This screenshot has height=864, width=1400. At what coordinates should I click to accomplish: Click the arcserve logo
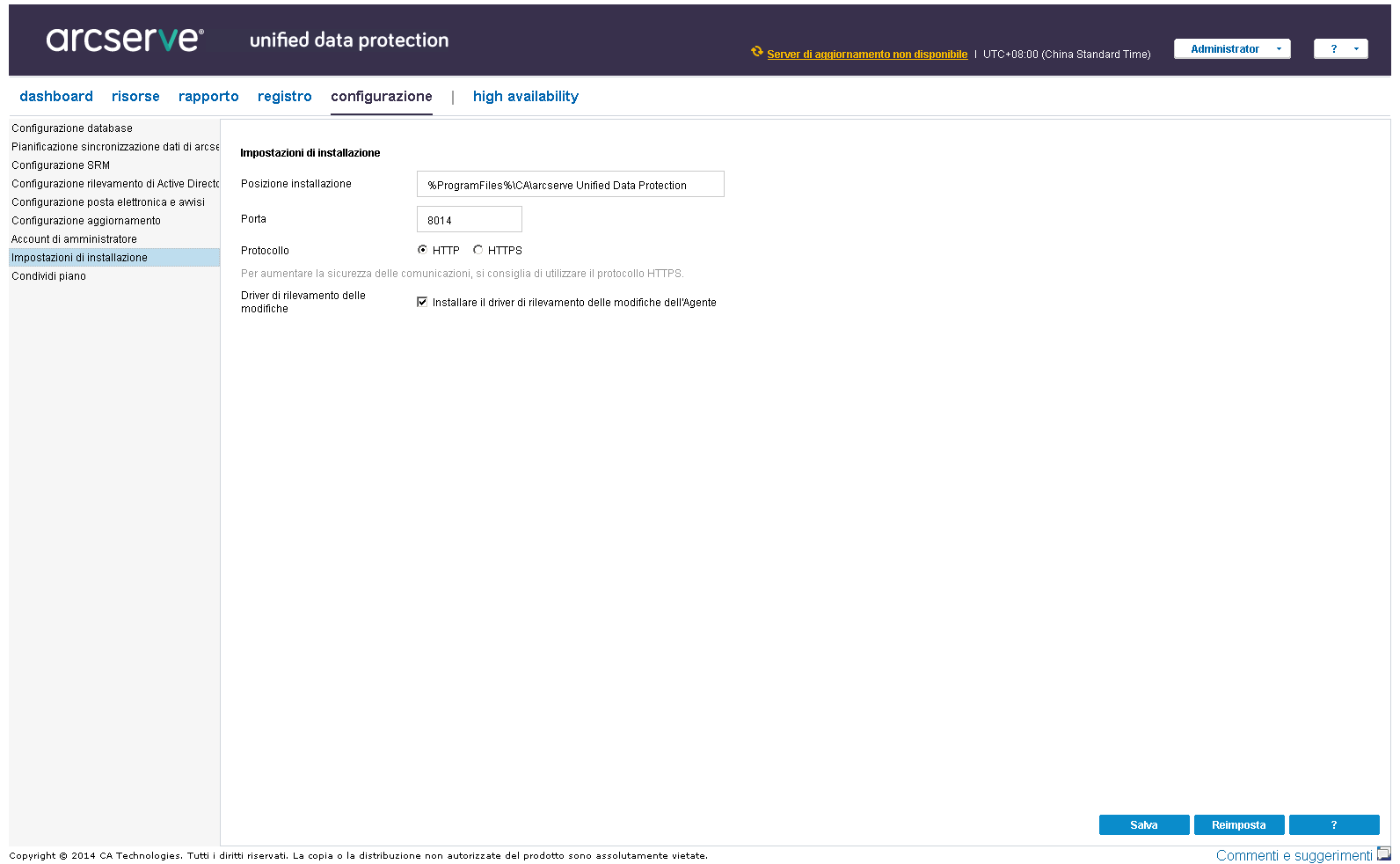[x=125, y=39]
